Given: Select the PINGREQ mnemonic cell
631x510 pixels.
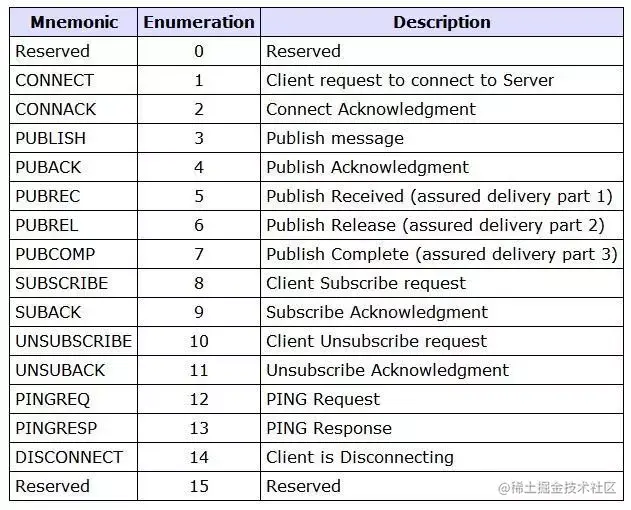Looking at the screenshot, I should (x=52, y=399).
